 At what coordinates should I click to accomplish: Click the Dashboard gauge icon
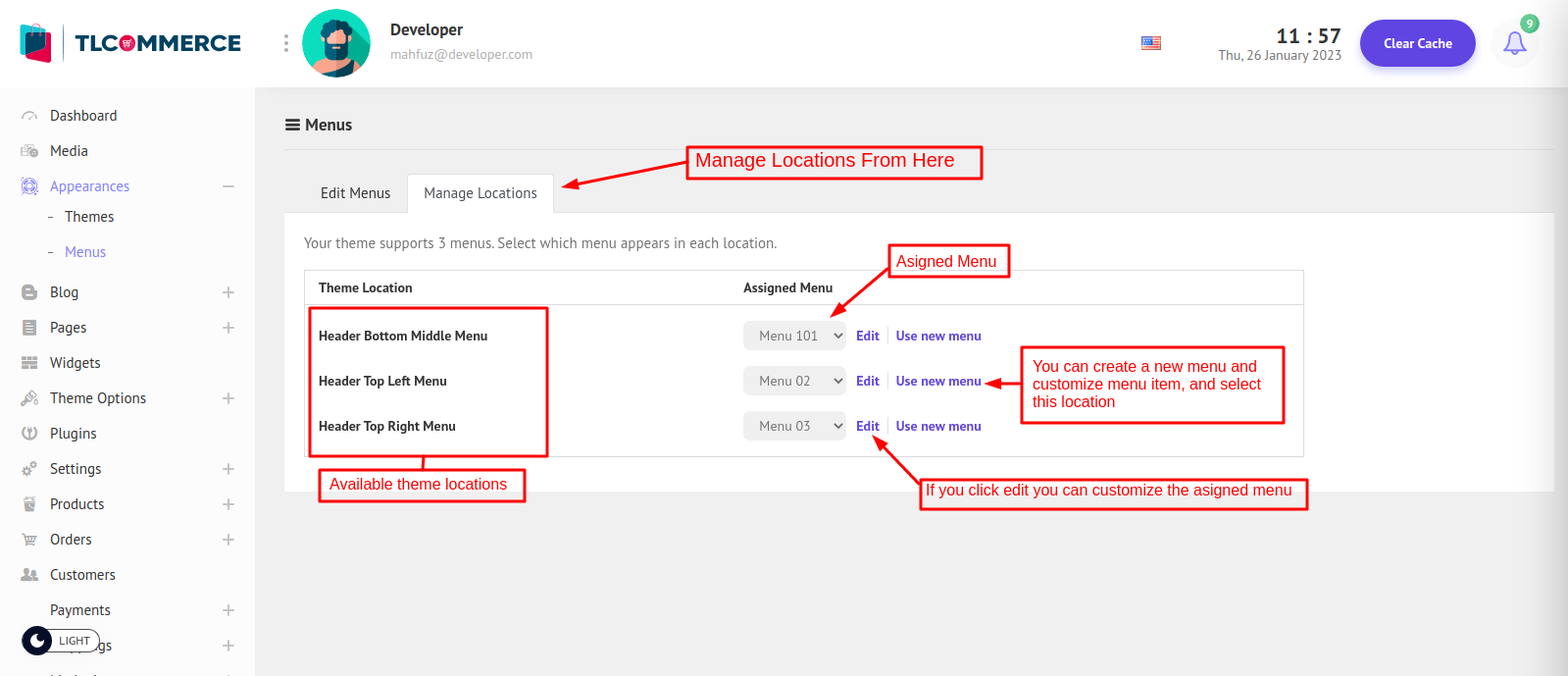coord(29,116)
